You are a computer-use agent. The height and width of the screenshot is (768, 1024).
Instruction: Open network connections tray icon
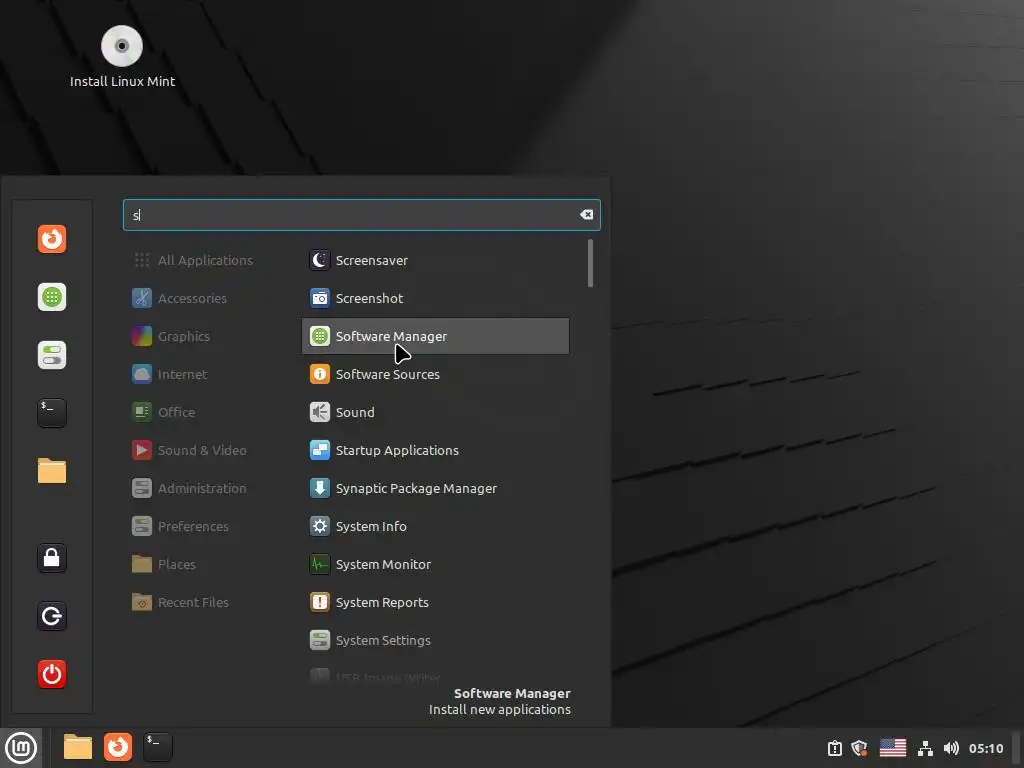coord(925,748)
